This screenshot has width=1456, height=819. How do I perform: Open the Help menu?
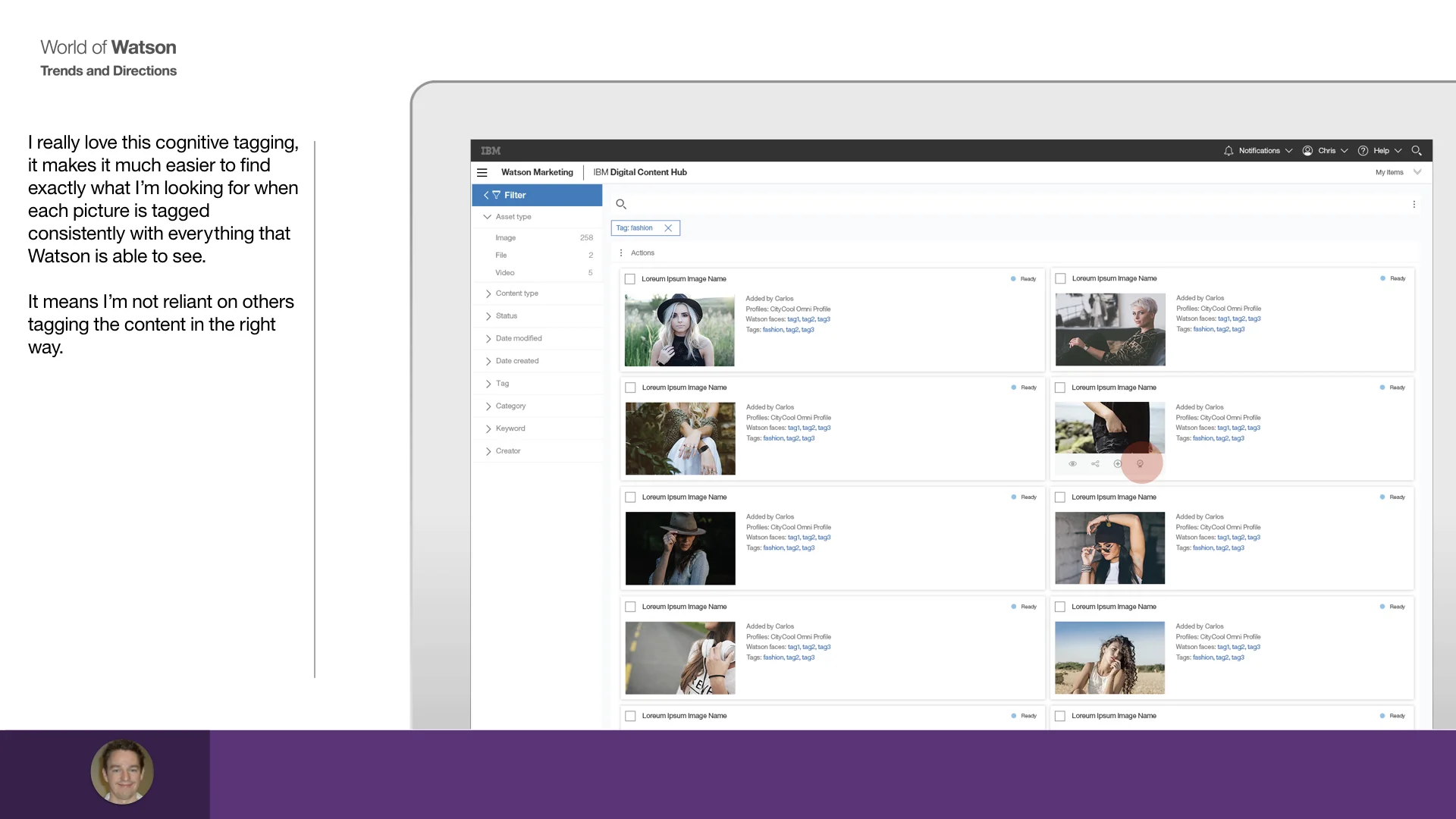(x=1381, y=151)
